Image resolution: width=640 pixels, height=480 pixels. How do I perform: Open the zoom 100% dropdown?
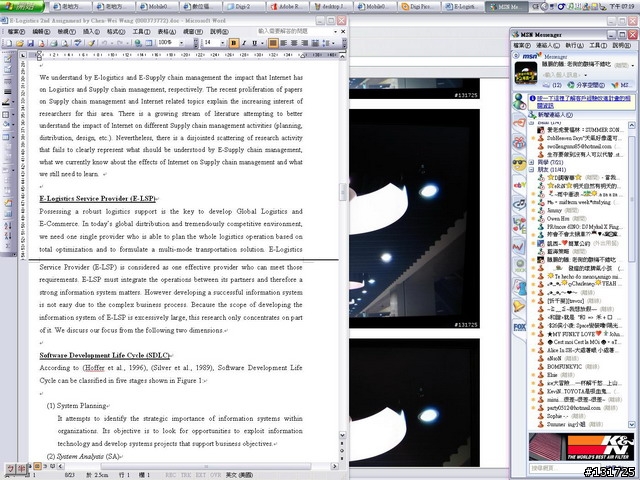(x=181, y=43)
